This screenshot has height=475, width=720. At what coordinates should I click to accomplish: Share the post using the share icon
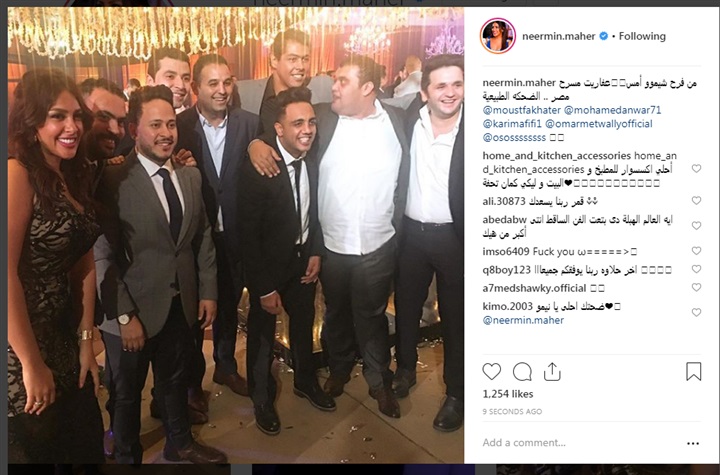point(552,372)
